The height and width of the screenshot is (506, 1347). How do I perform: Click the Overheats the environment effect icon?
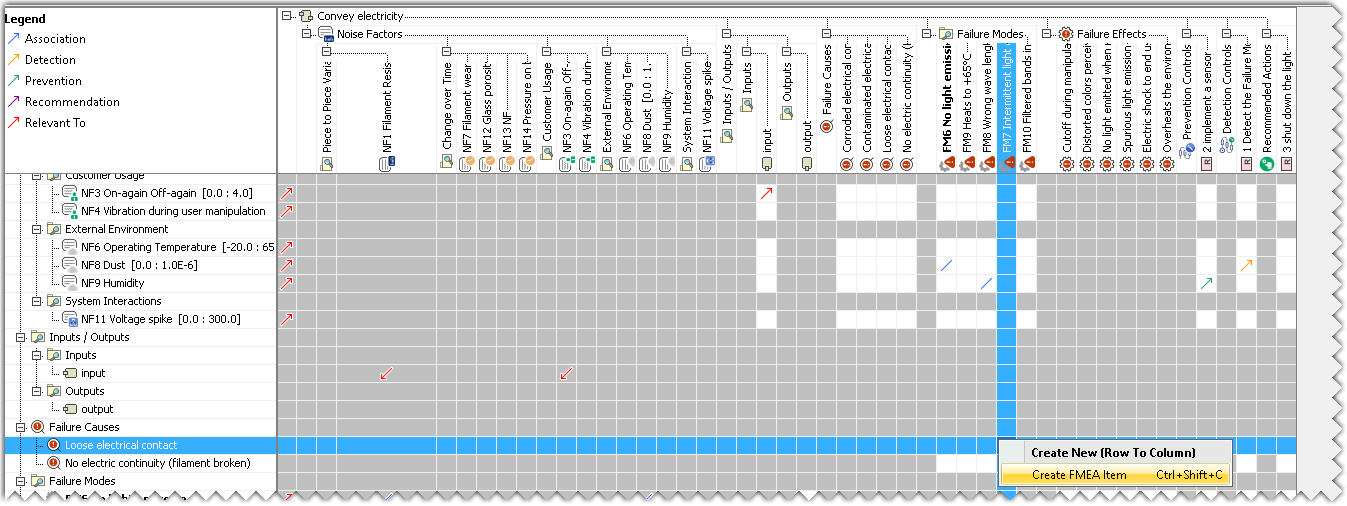[x=1166, y=163]
